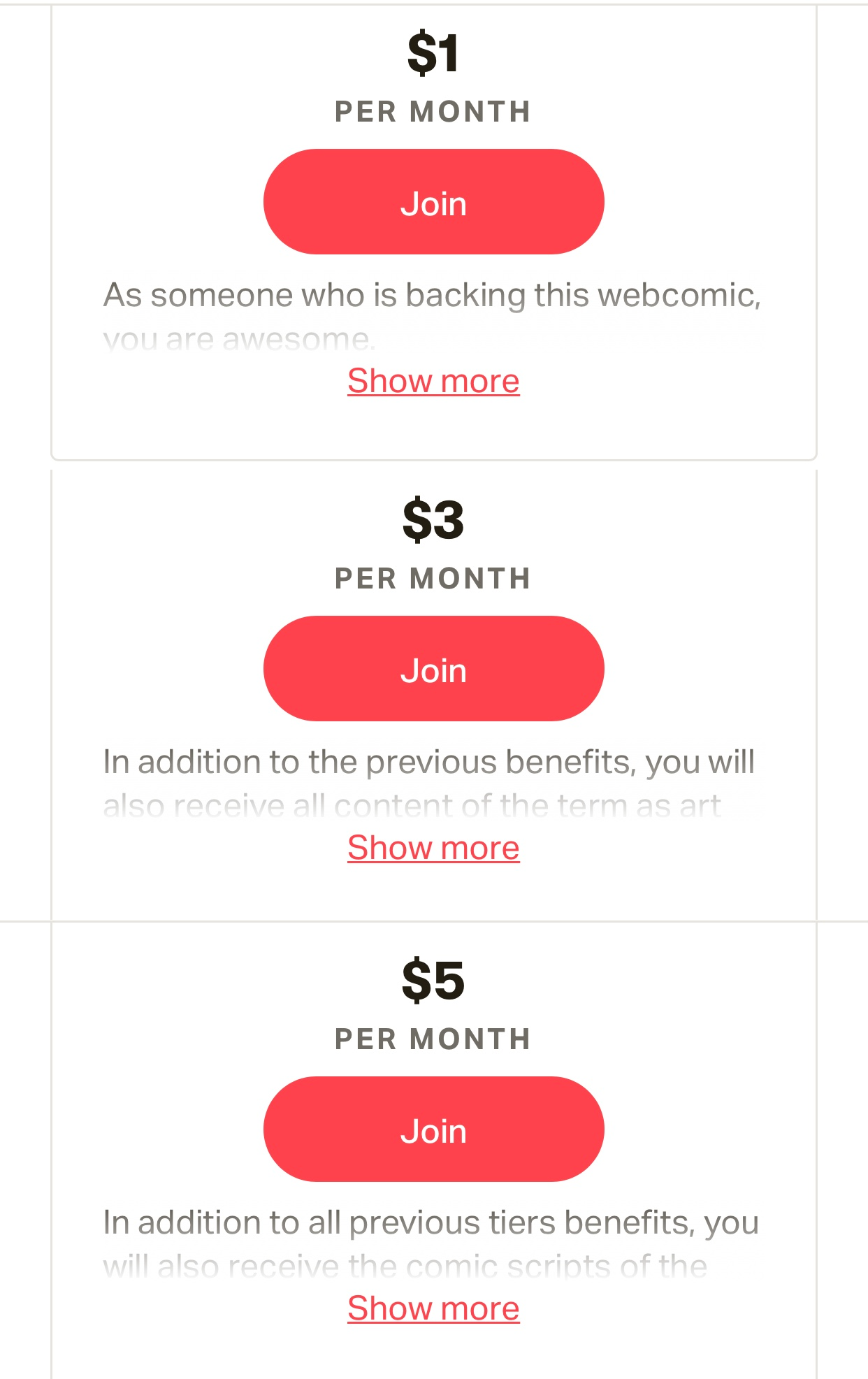Join the $5 per month tier
Viewport: 868px width, 1379px height.
[x=433, y=1129]
